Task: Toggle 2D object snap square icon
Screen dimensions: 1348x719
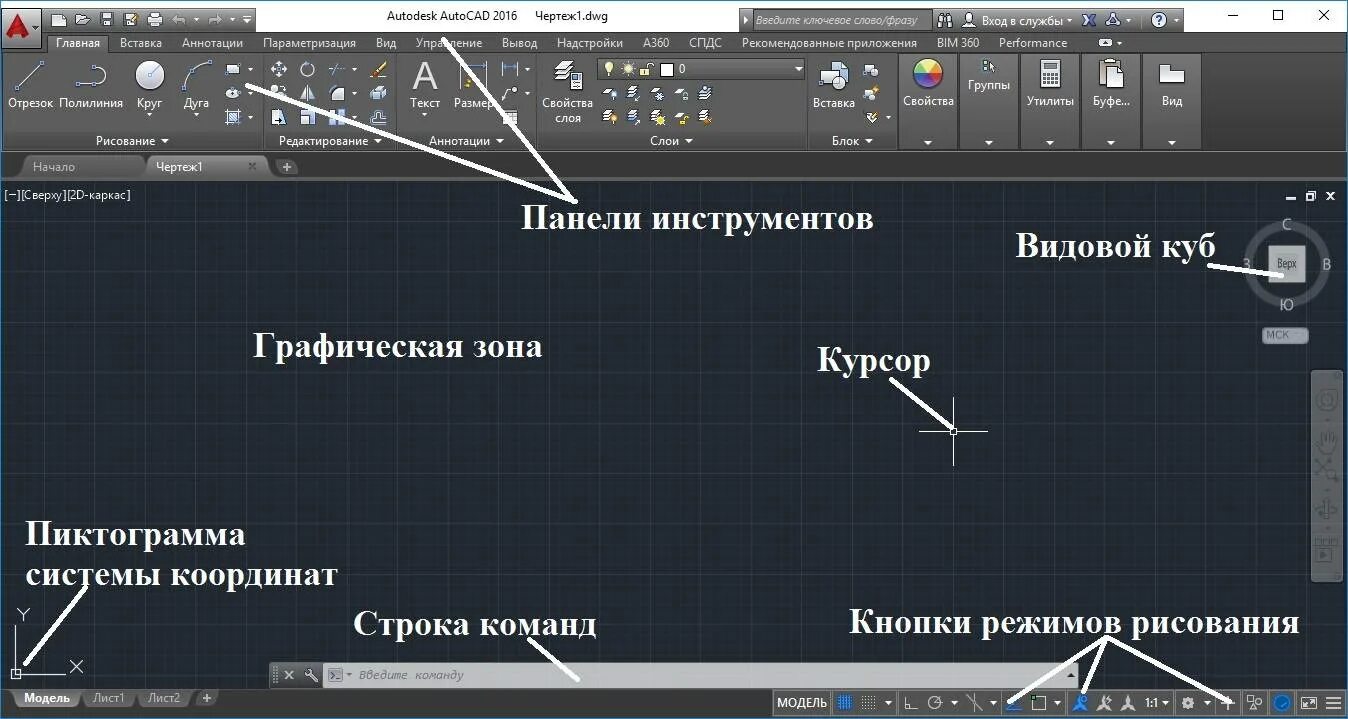Action: 1039,703
